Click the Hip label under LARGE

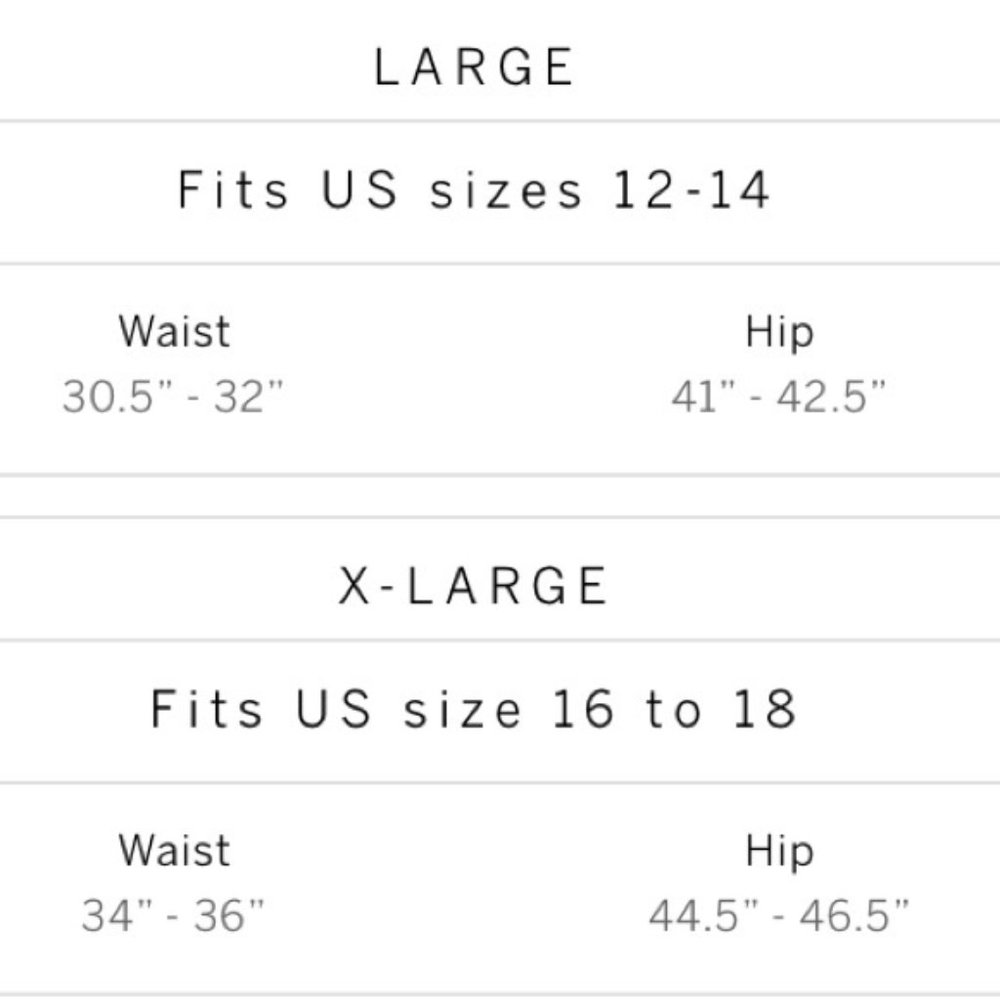[x=779, y=331]
